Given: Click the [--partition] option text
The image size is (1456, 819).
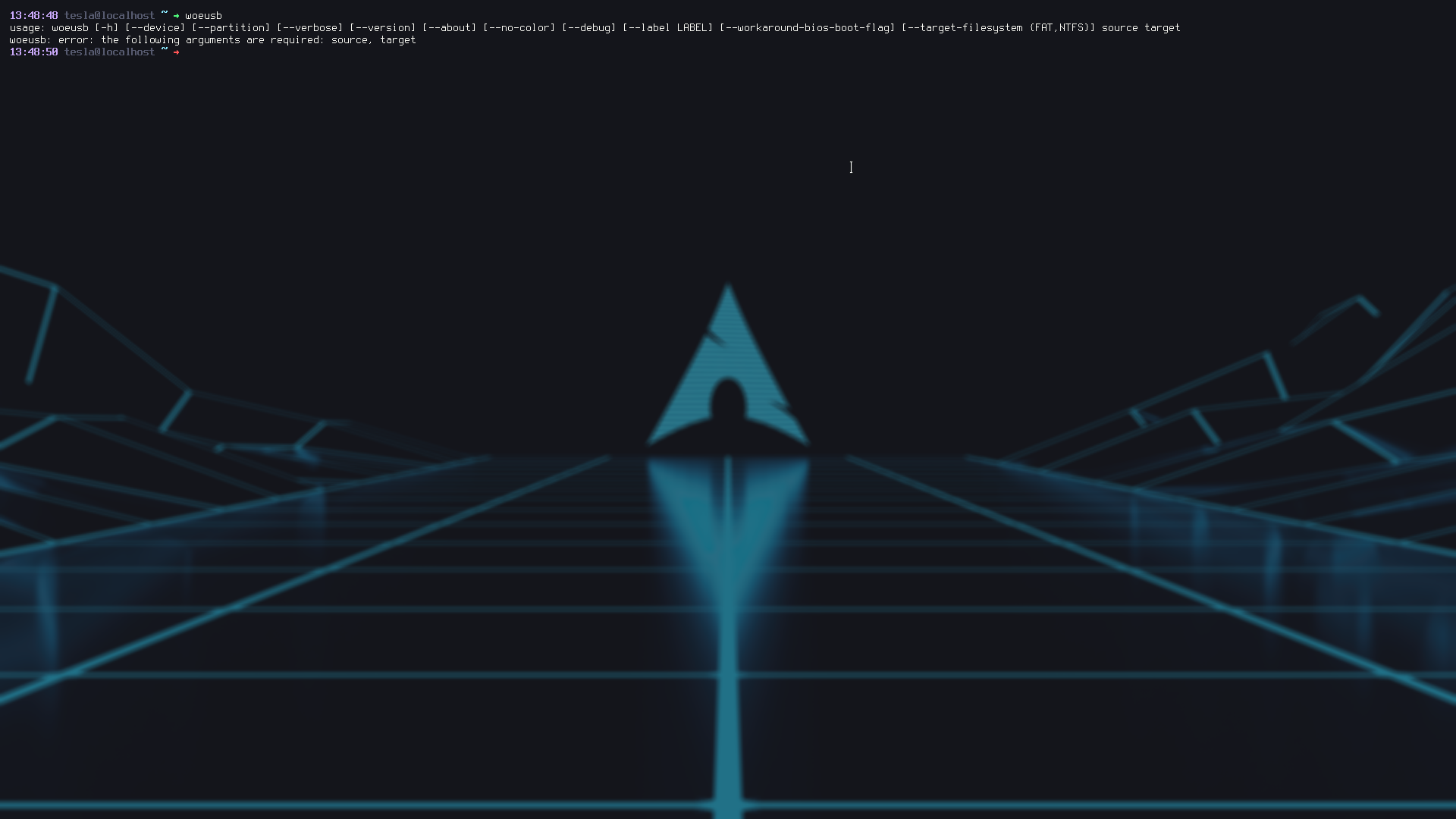Looking at the screenshot, I should [x=231, y=28].
